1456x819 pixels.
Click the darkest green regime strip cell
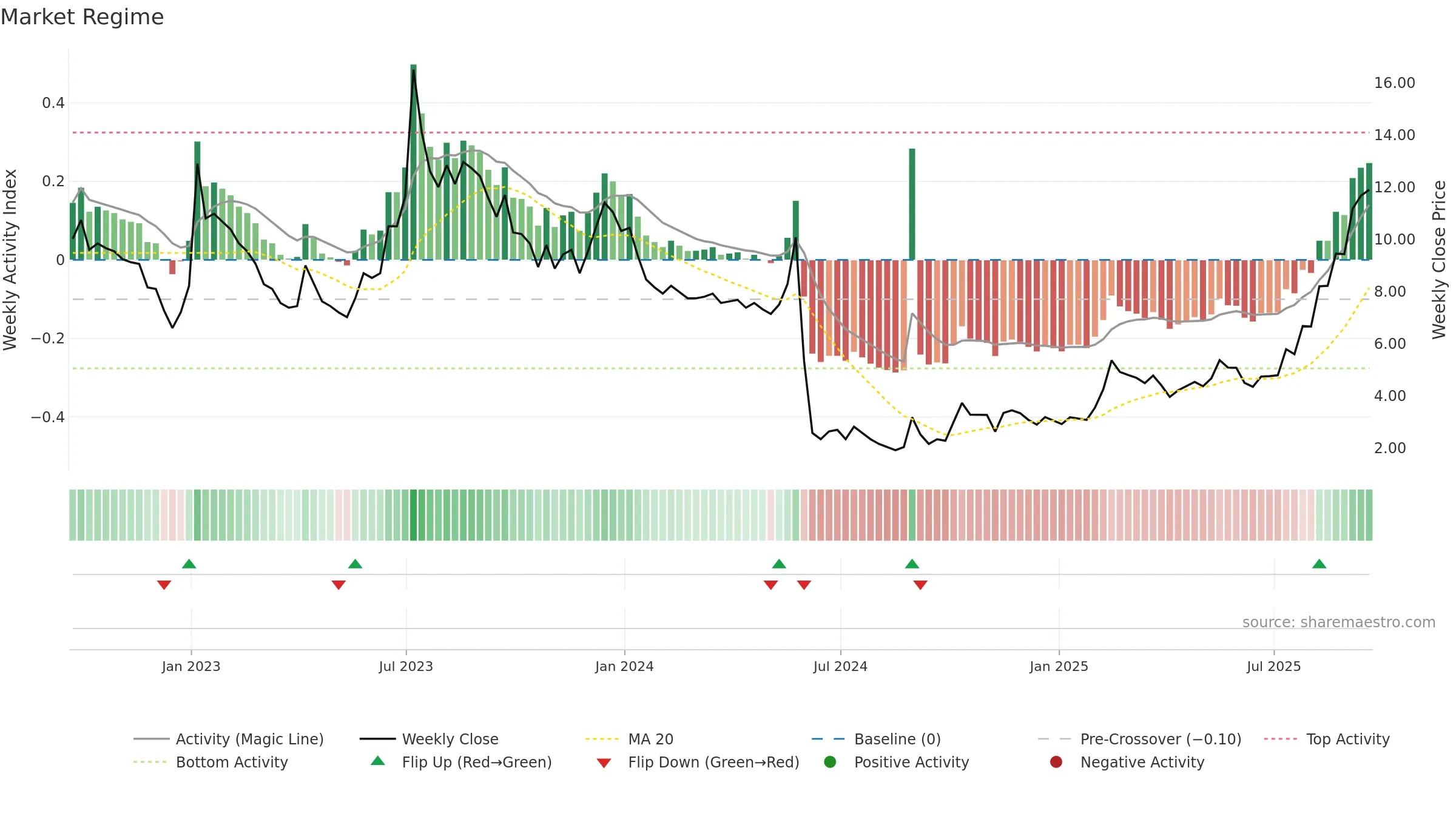click(x=414, y=515)
